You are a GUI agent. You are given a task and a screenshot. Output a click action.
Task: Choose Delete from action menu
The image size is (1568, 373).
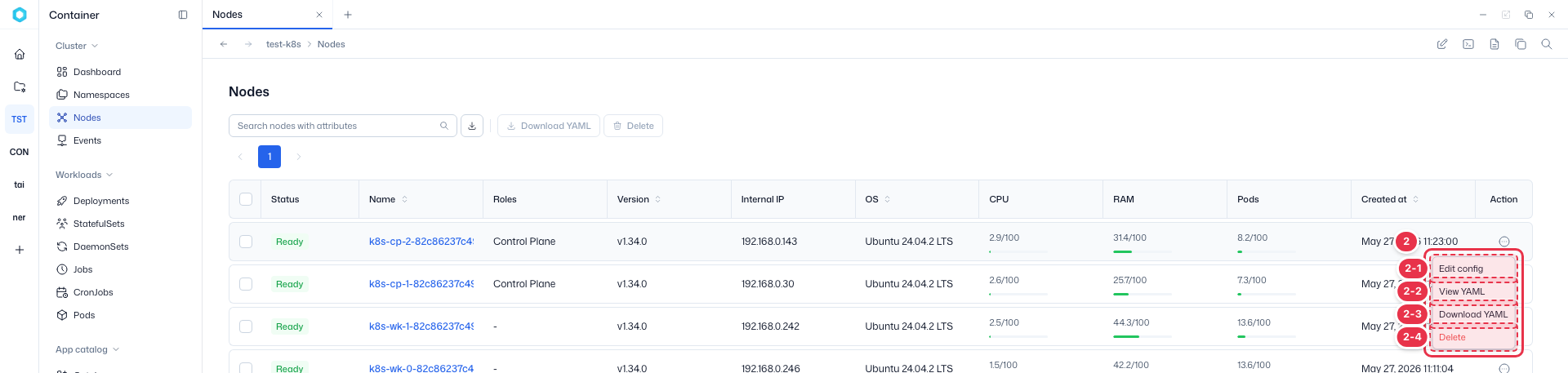point(1473,337)
